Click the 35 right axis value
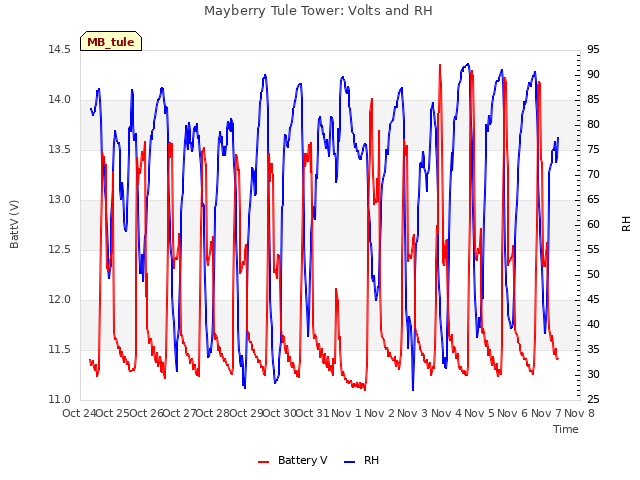Image resolution: width=640 pixels, height=480 pixels. click(593, 350)
